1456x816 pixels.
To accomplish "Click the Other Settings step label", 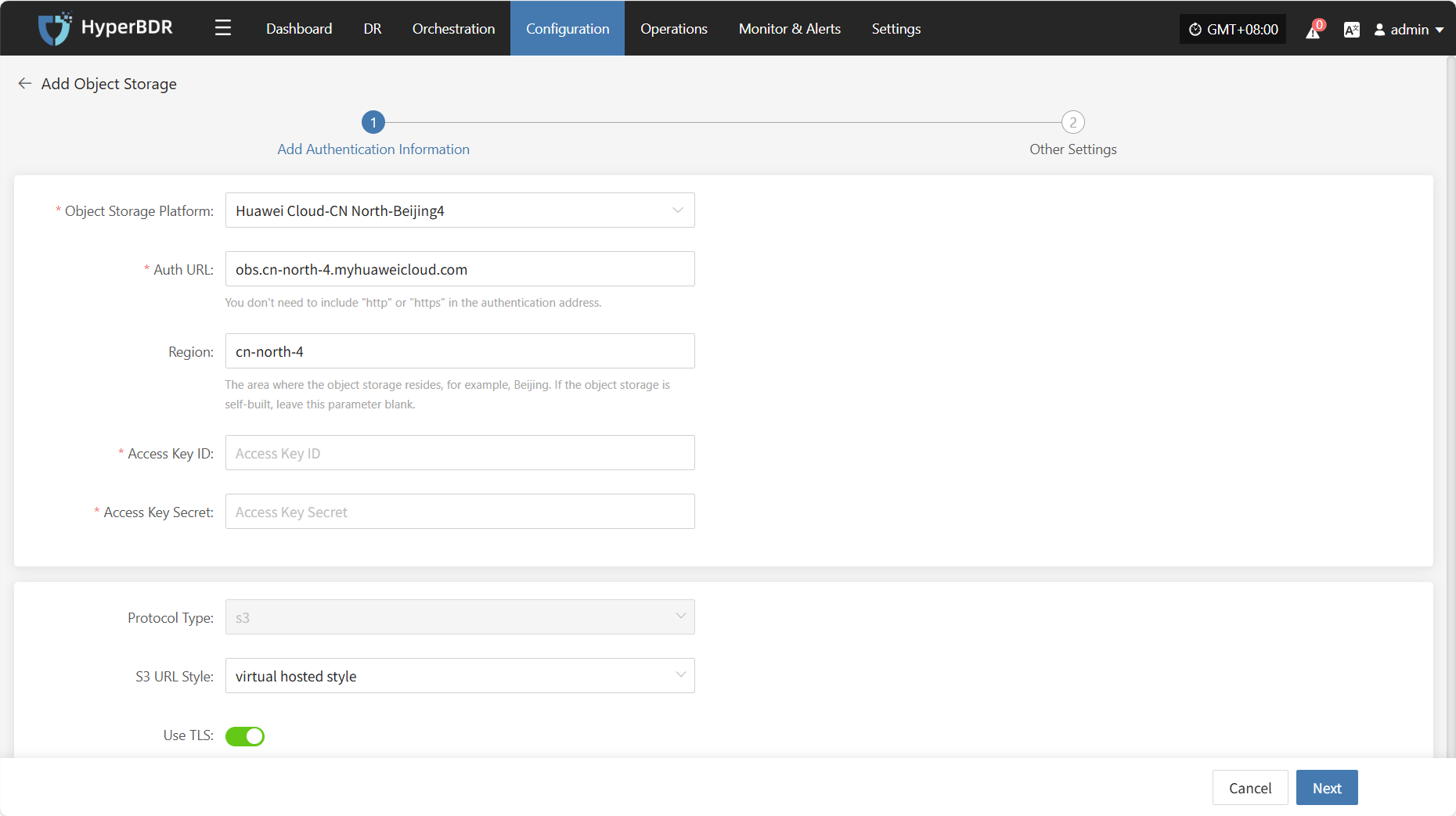I will (x=1073, y=149).
